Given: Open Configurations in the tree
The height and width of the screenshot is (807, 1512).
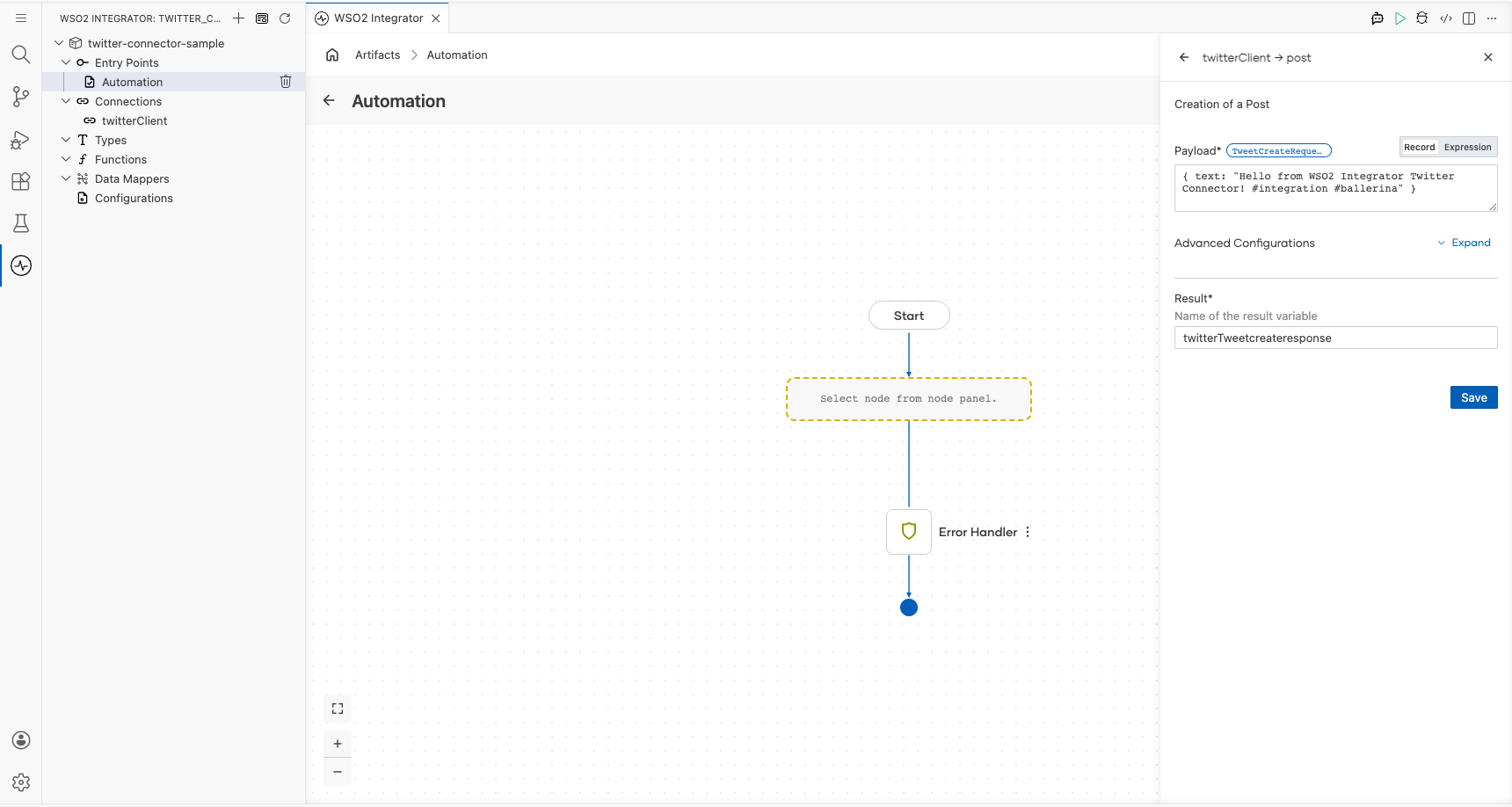Looking at the screenshot, I should pos(134,198).
